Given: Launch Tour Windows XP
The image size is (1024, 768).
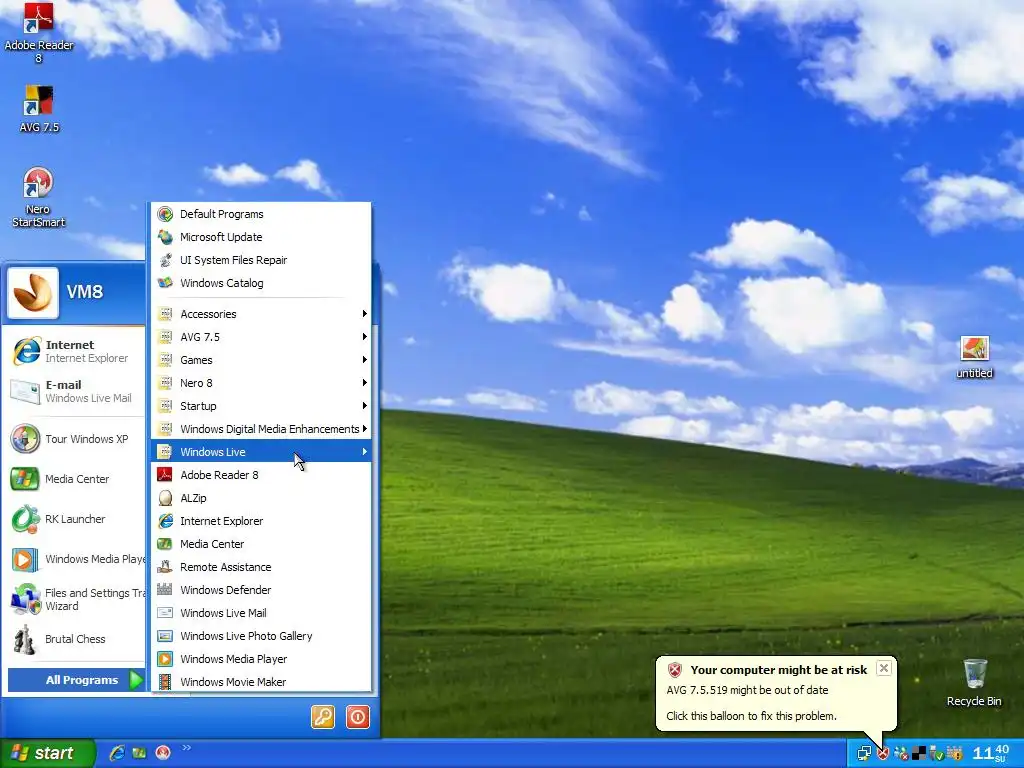Looking at the screenshot, I should coord(73,439).
